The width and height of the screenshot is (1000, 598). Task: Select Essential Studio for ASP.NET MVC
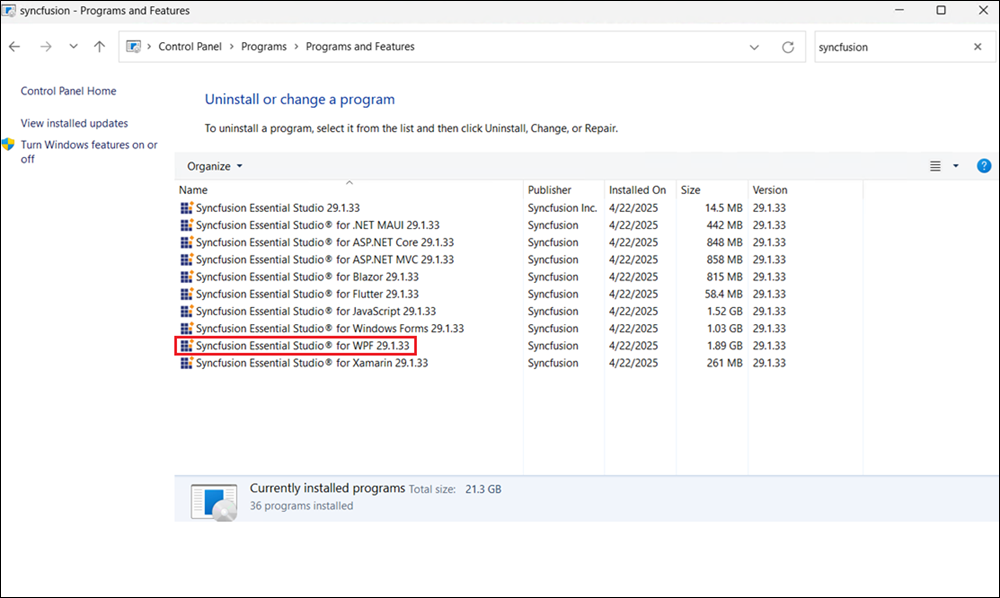point(325,259)
